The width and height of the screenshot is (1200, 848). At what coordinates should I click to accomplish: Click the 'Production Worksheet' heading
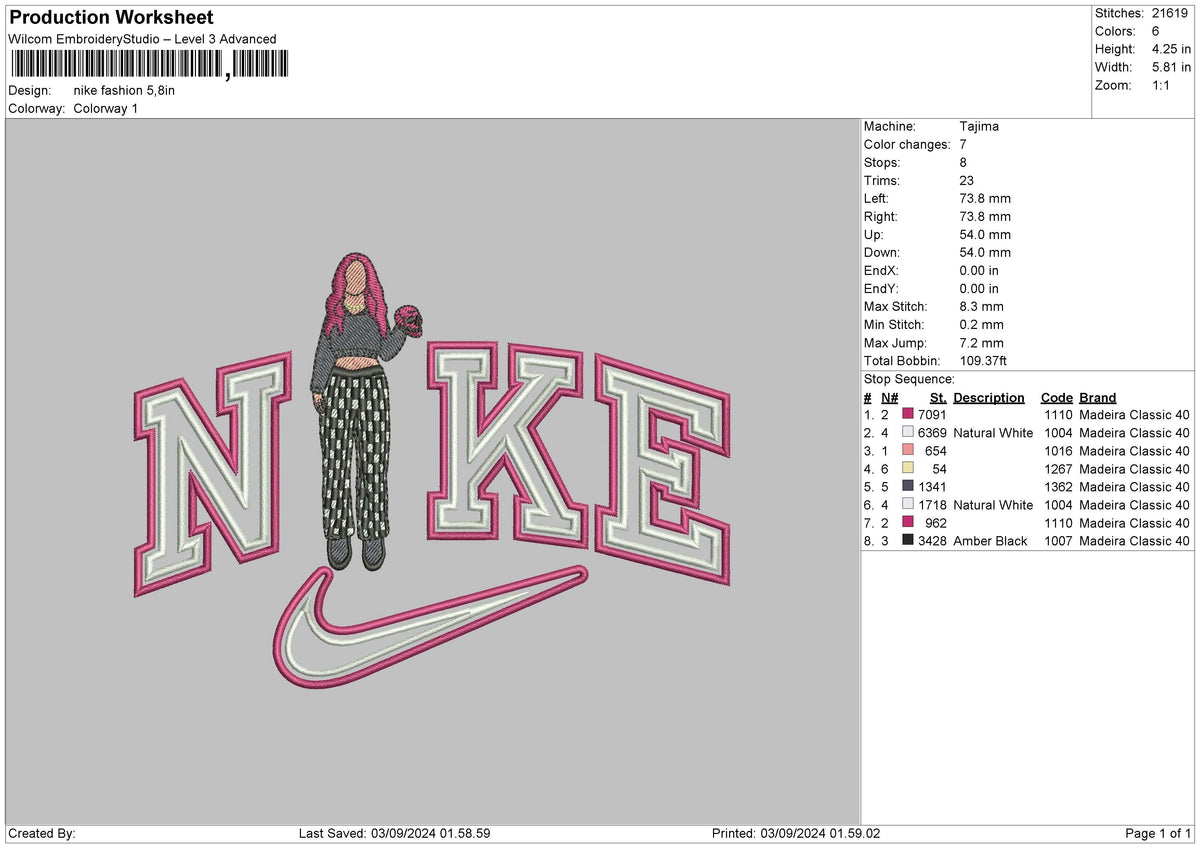[111, 18]
